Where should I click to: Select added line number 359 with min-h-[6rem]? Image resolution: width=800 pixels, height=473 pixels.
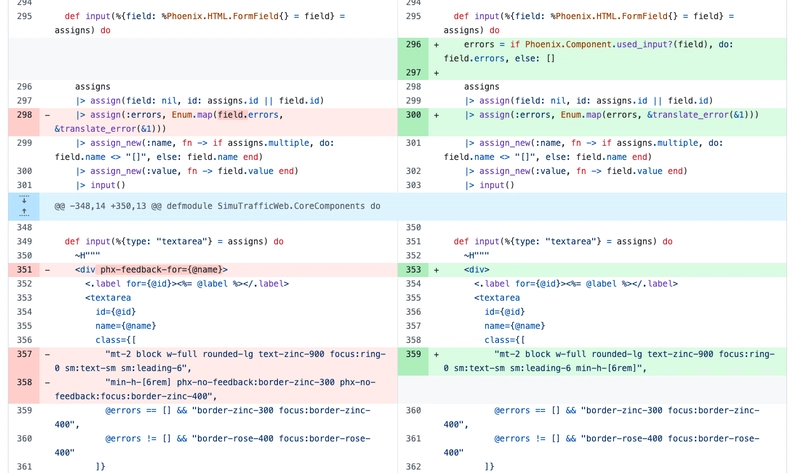coord(413,354)
